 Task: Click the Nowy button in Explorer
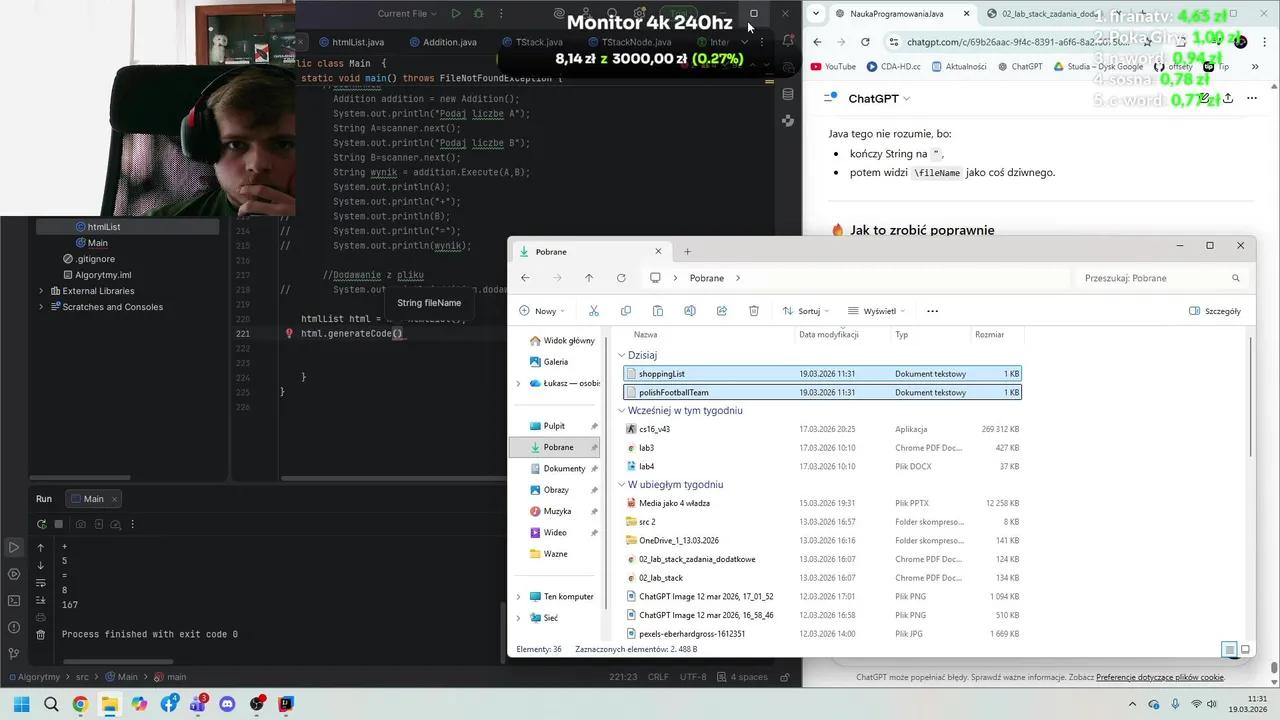542,311
